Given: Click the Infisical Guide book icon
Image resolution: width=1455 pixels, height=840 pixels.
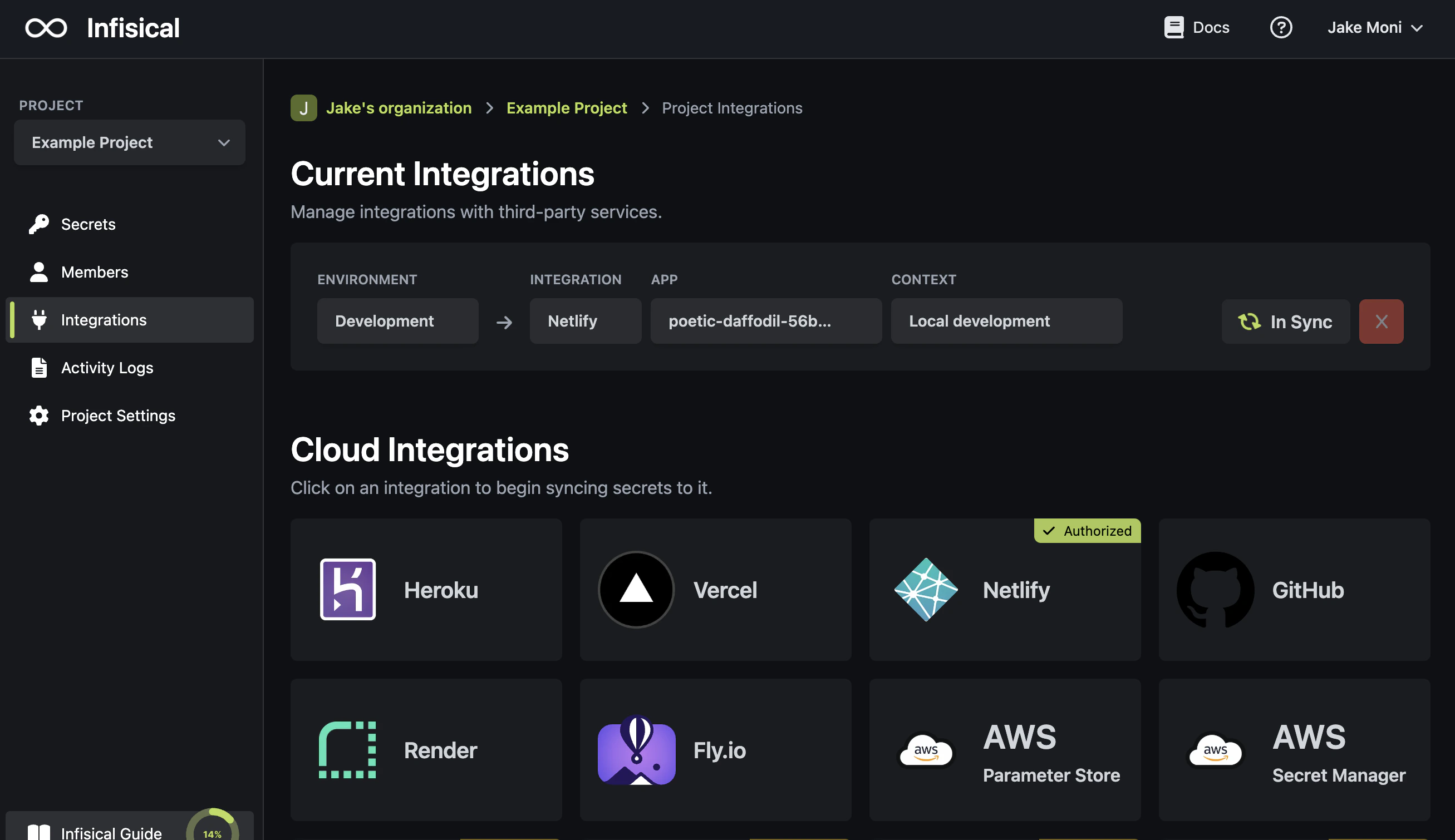Looking at the screenshot, I should 38,833.
